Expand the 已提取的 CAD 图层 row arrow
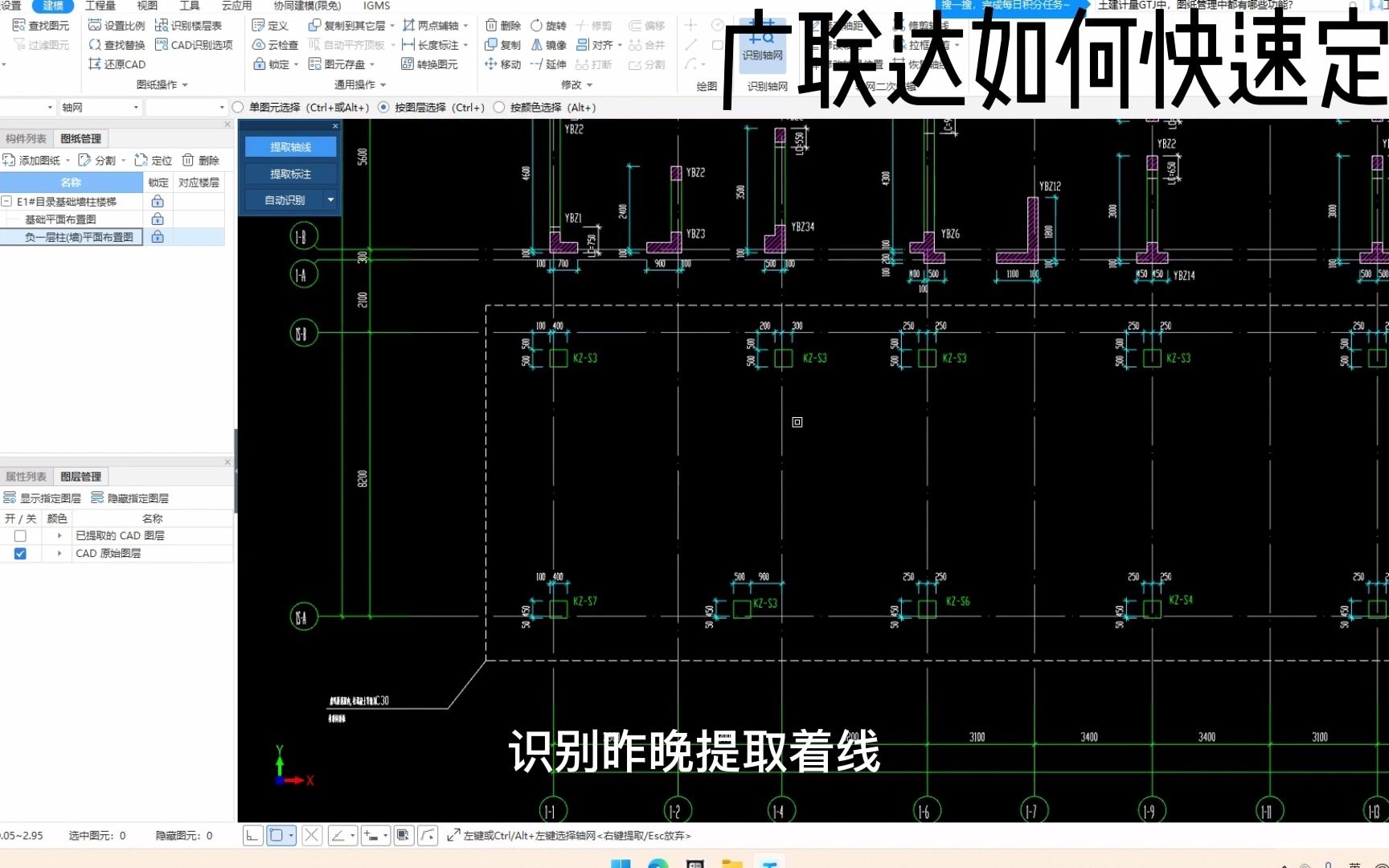 [59, 535]
